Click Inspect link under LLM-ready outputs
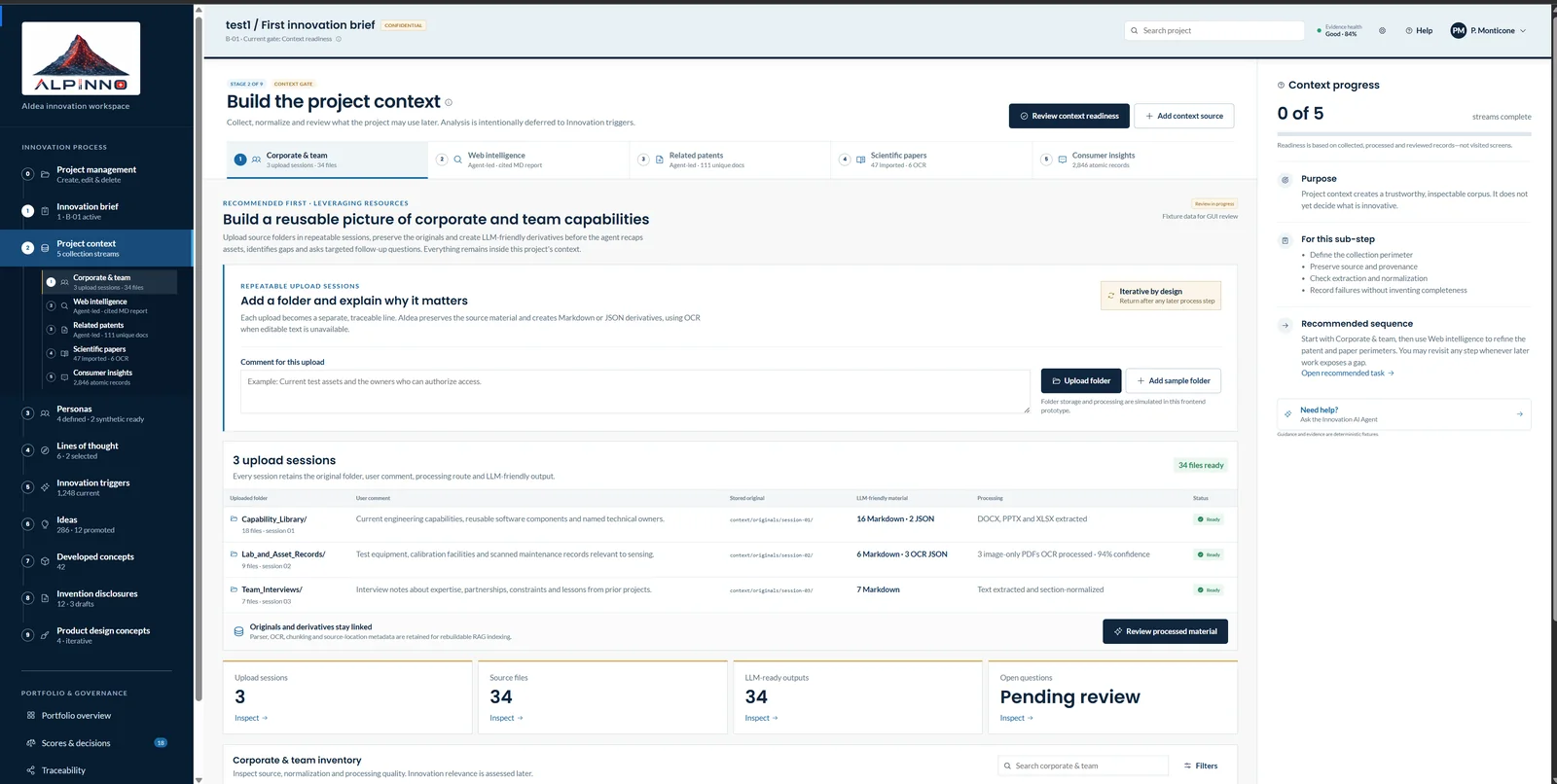The width and height of the screenshot is (1557, 784). pos(762,718)
